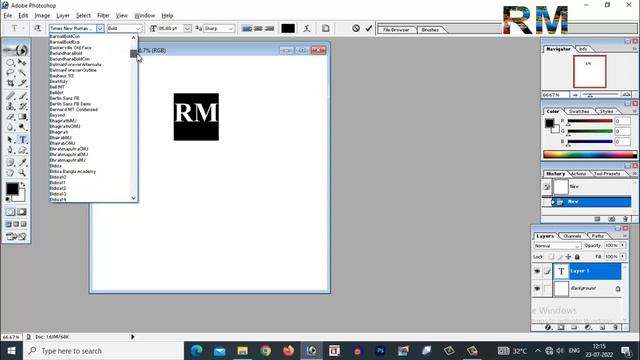
Task: Select the Notes tool
Action: [x=11, y=162]
